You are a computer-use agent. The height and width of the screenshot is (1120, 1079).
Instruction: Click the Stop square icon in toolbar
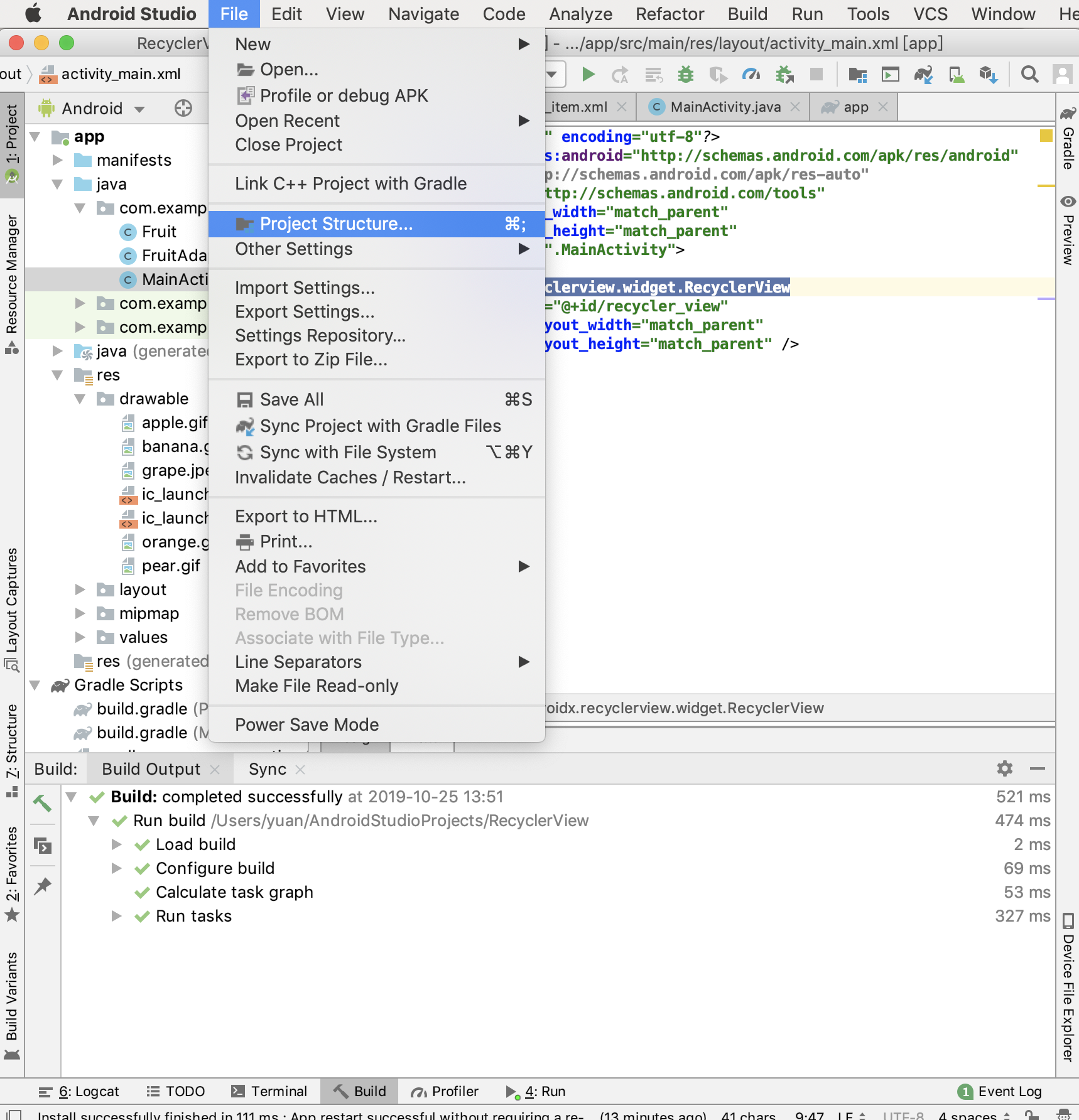tap(816, 75)
